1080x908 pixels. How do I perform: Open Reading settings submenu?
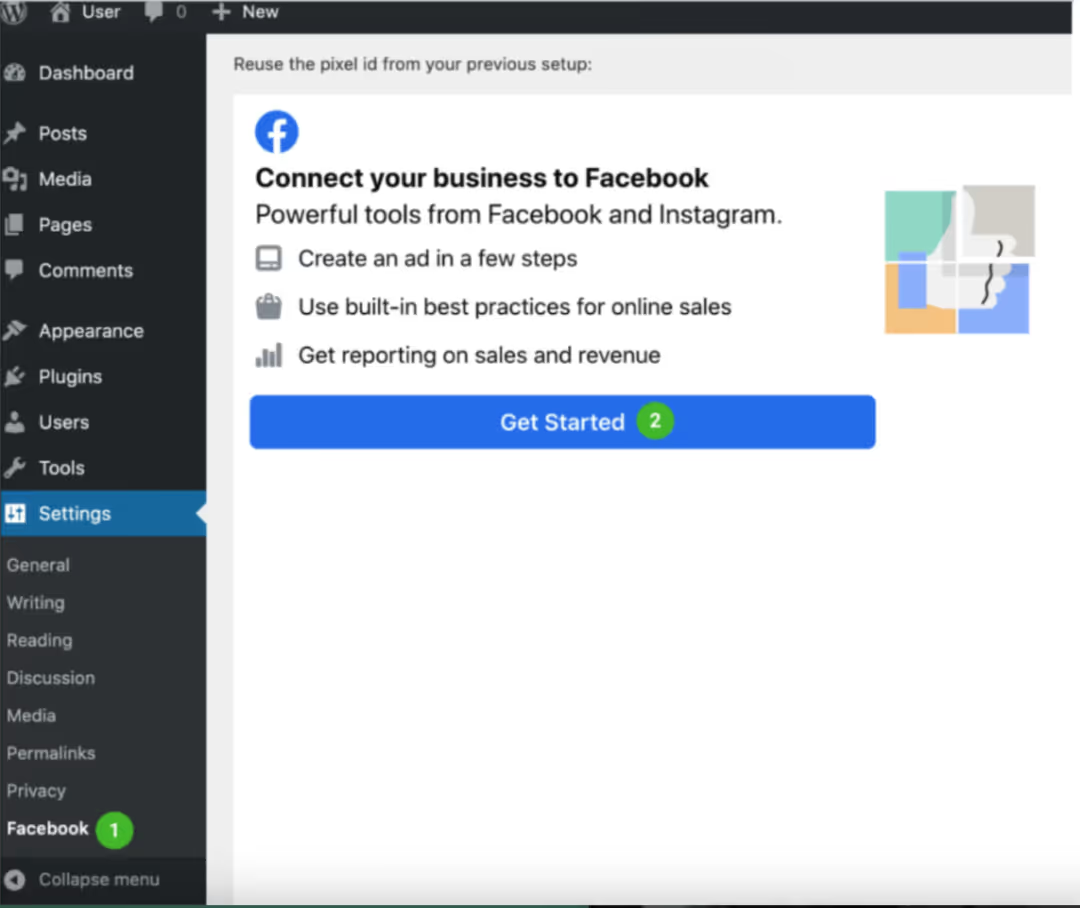coord(39,641)
